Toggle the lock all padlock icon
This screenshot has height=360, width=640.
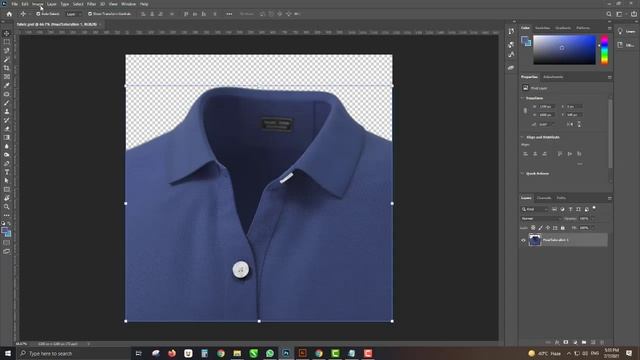(563, 228)
